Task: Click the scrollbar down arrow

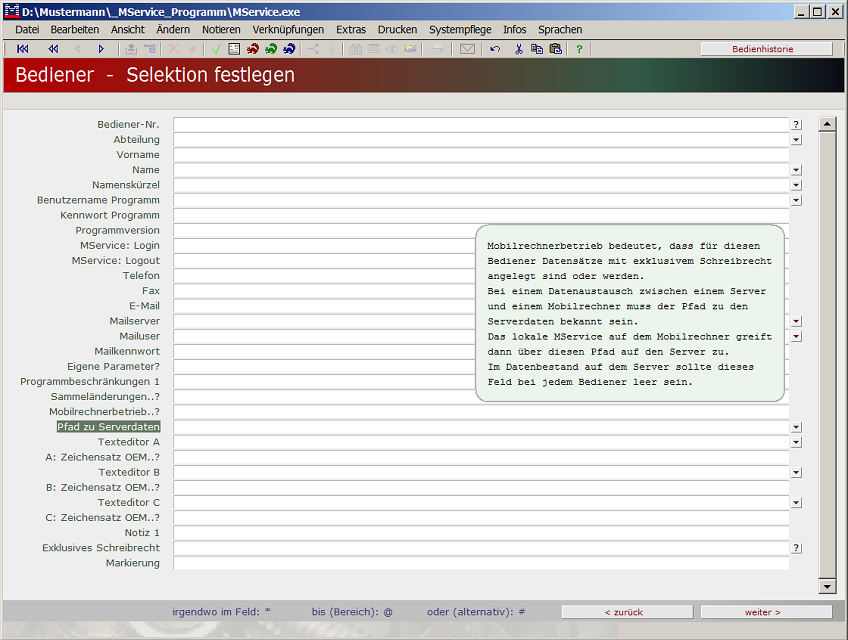Action: point(827,586)
